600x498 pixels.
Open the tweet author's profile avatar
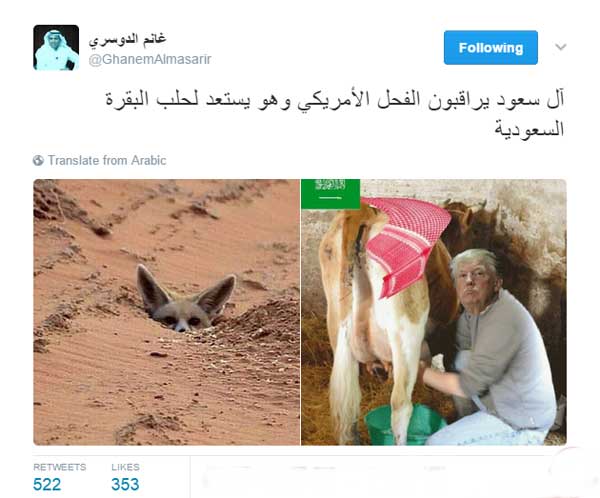tap(56, 47)
